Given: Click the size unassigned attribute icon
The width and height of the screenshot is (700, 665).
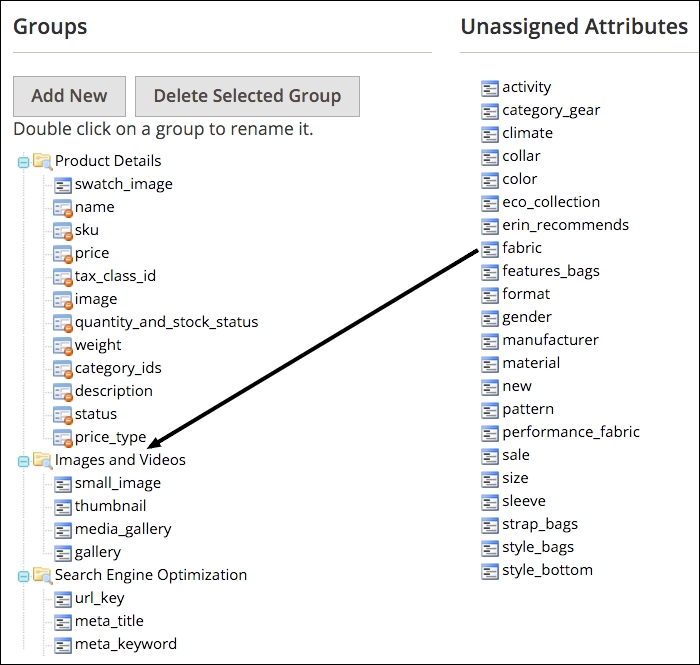Looking at the screenshot, I should 490,479.
